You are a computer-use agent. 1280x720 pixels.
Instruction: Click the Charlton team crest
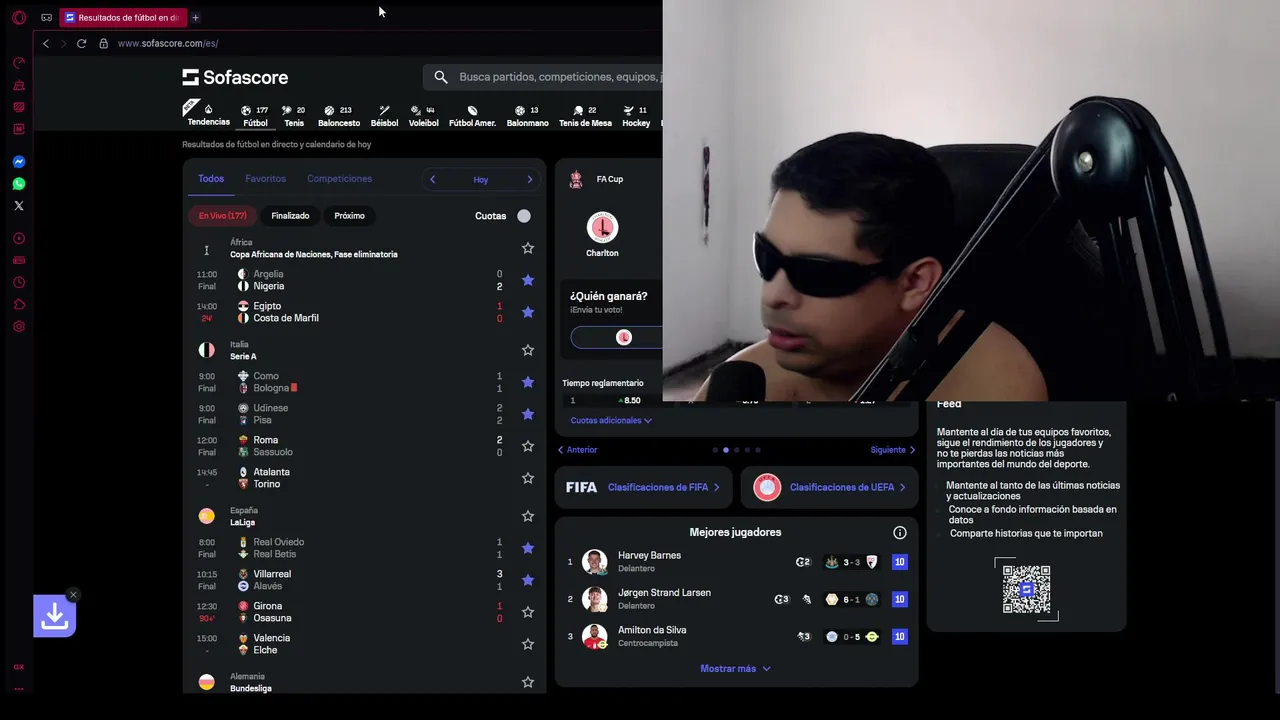click(602, 228)
